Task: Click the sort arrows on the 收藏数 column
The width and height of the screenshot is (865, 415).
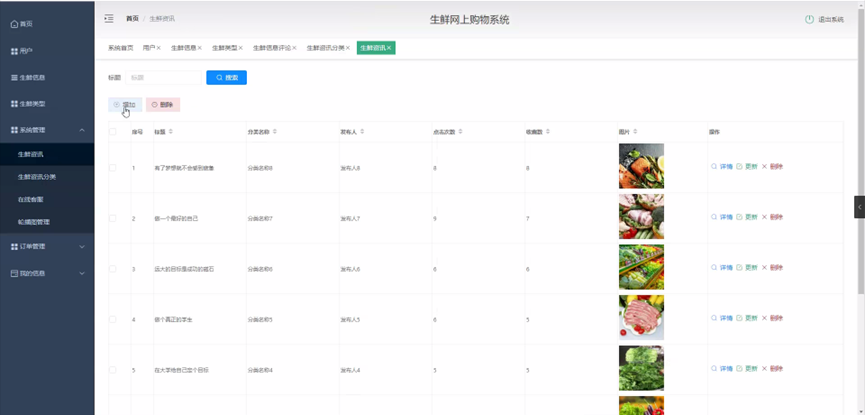Action: [548, 132]
